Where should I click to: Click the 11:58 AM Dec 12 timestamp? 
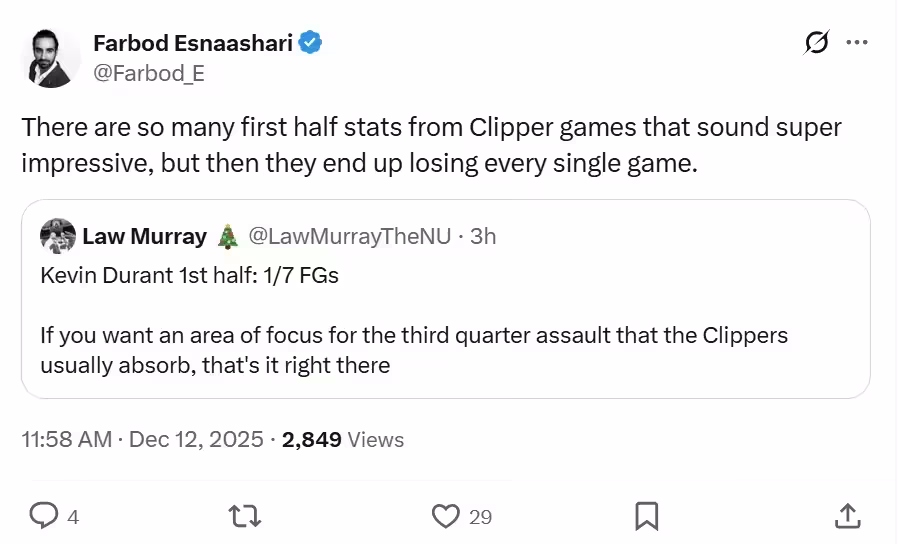click(x=142, y=439)
